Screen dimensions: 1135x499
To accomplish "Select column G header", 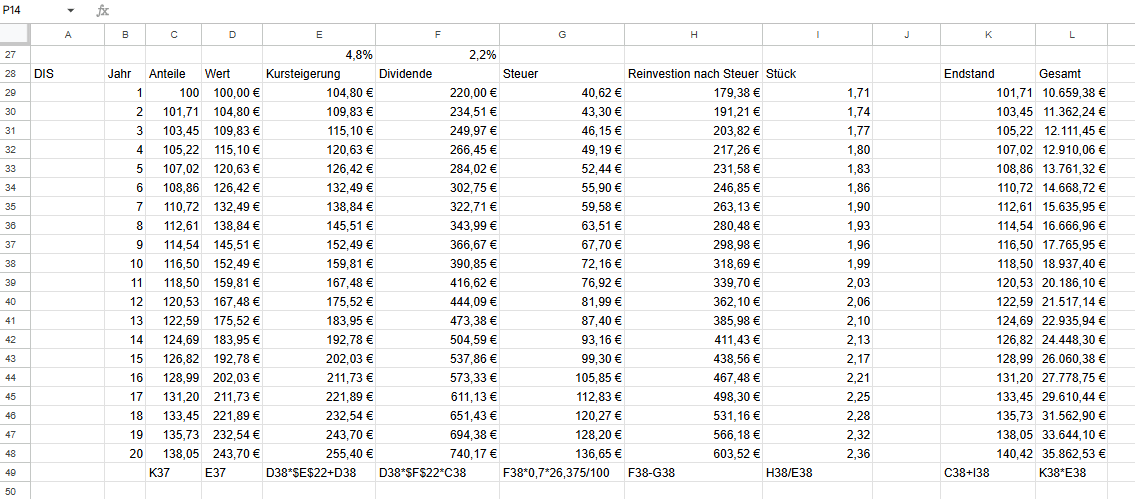I will pos(562,34).
